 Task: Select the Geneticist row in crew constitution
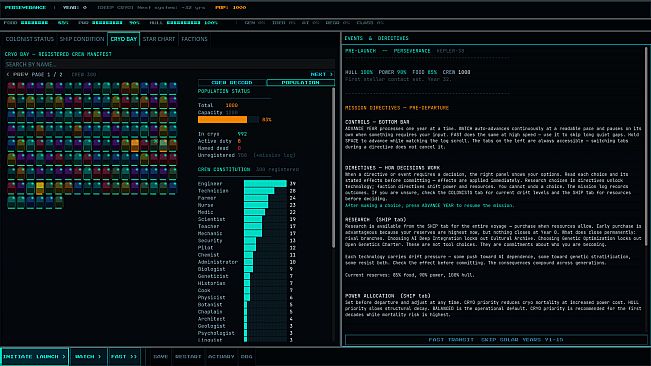(247, 276)
